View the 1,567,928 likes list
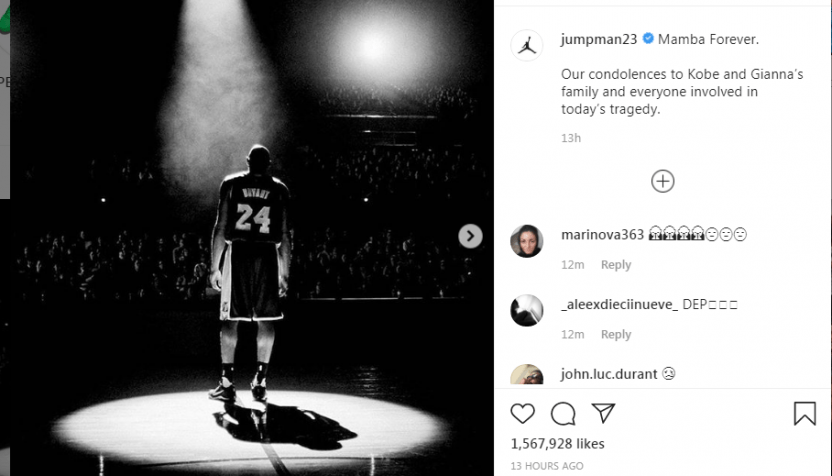This screenshot has height=476, width=832. click(x=558, y=444)
